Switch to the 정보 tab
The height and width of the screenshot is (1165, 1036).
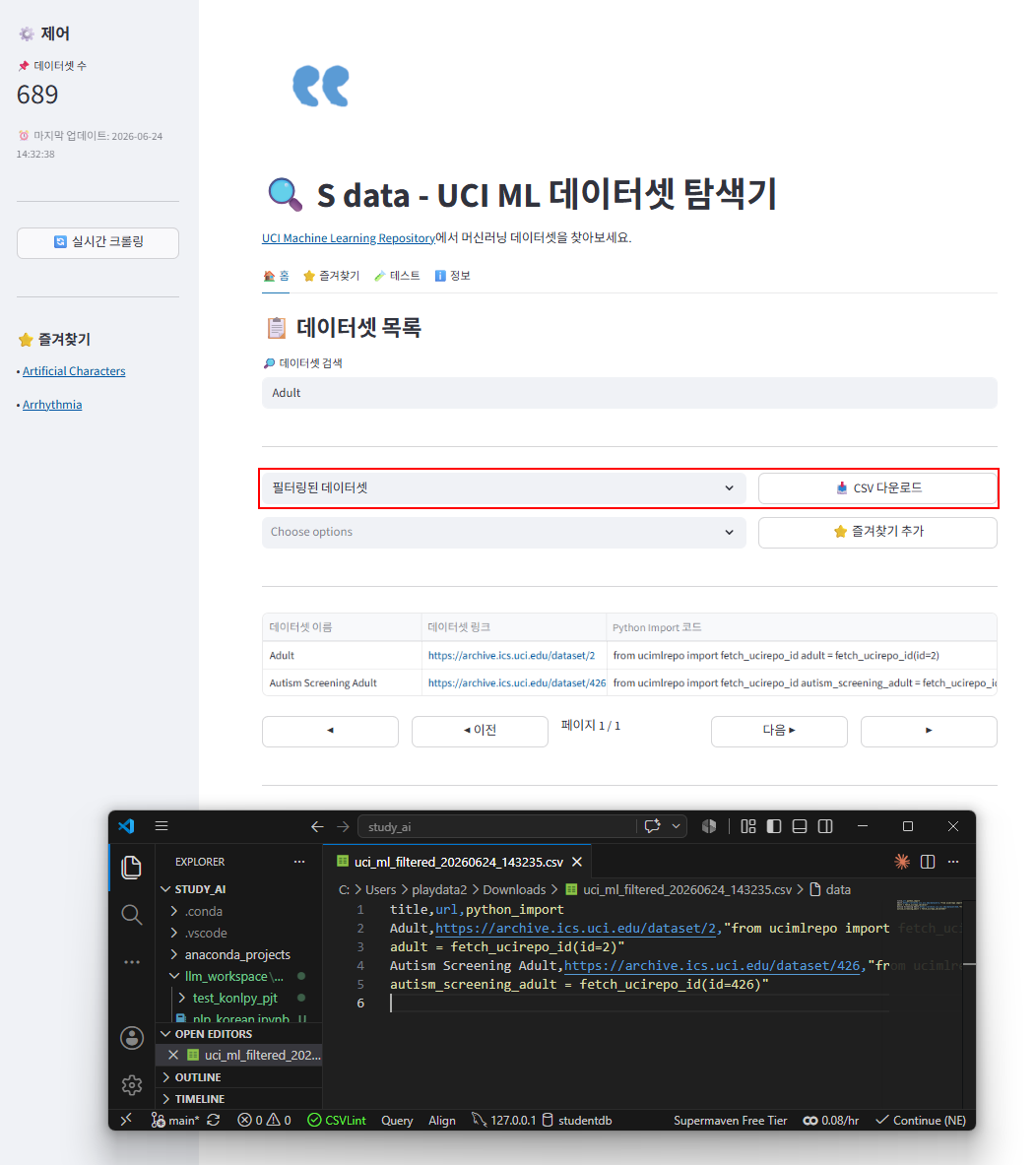pos(453,276)
